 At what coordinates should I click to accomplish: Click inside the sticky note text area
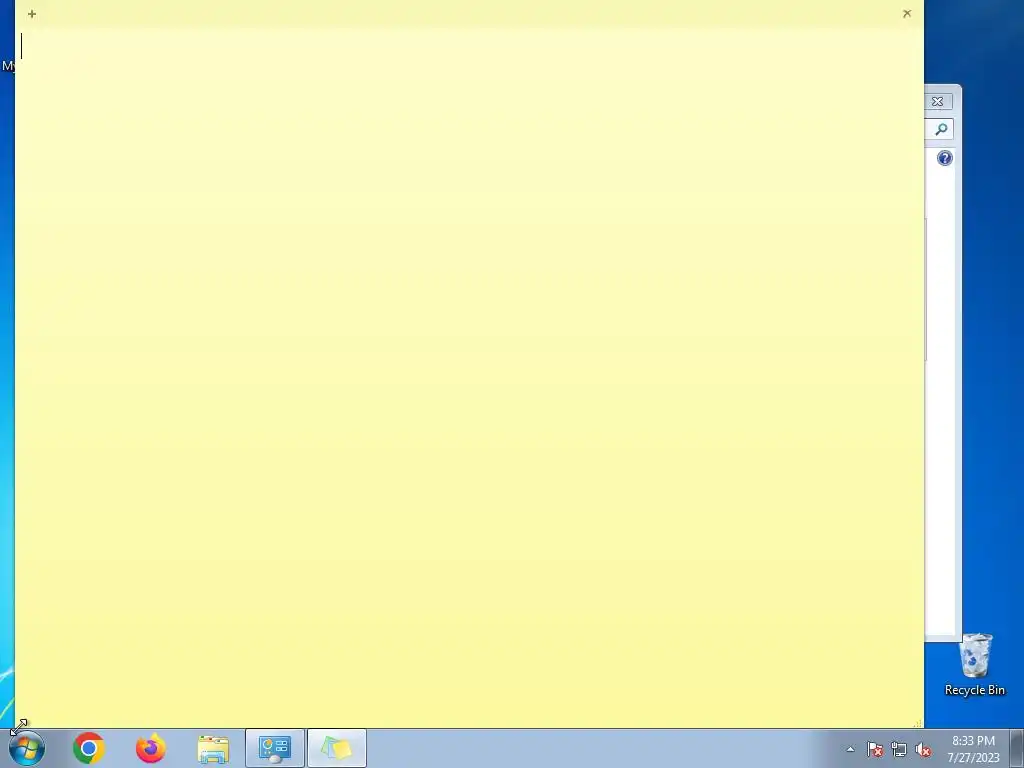(469, 377)
